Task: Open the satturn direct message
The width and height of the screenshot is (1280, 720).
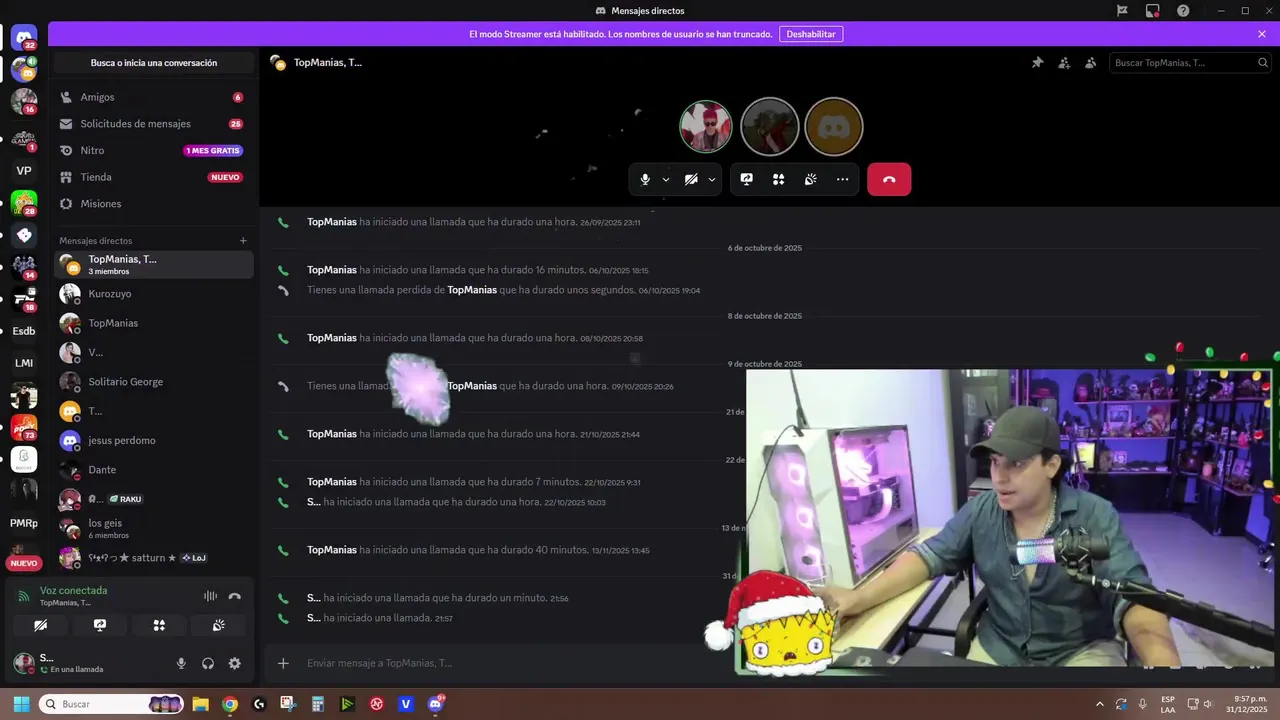Action: pos(153,558)
